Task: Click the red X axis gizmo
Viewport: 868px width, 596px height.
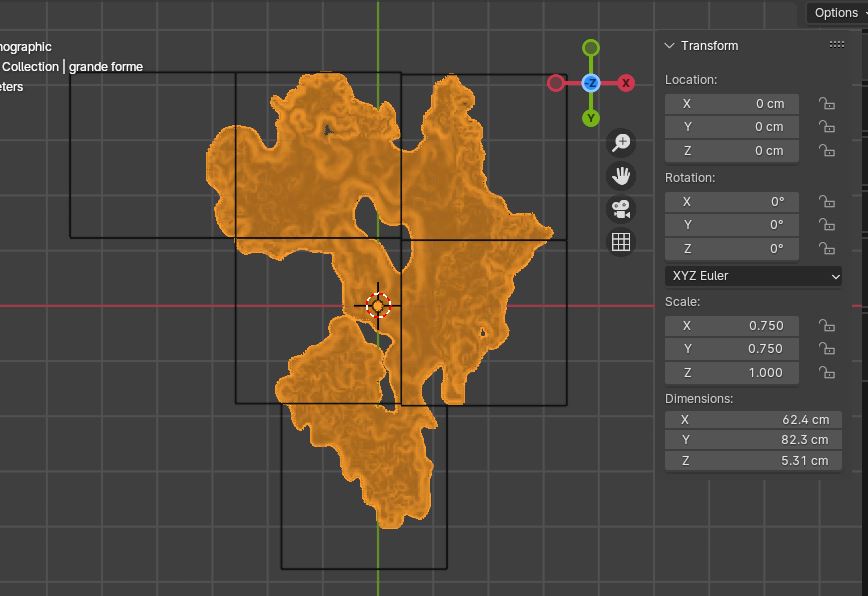Action: coord(626,83)
